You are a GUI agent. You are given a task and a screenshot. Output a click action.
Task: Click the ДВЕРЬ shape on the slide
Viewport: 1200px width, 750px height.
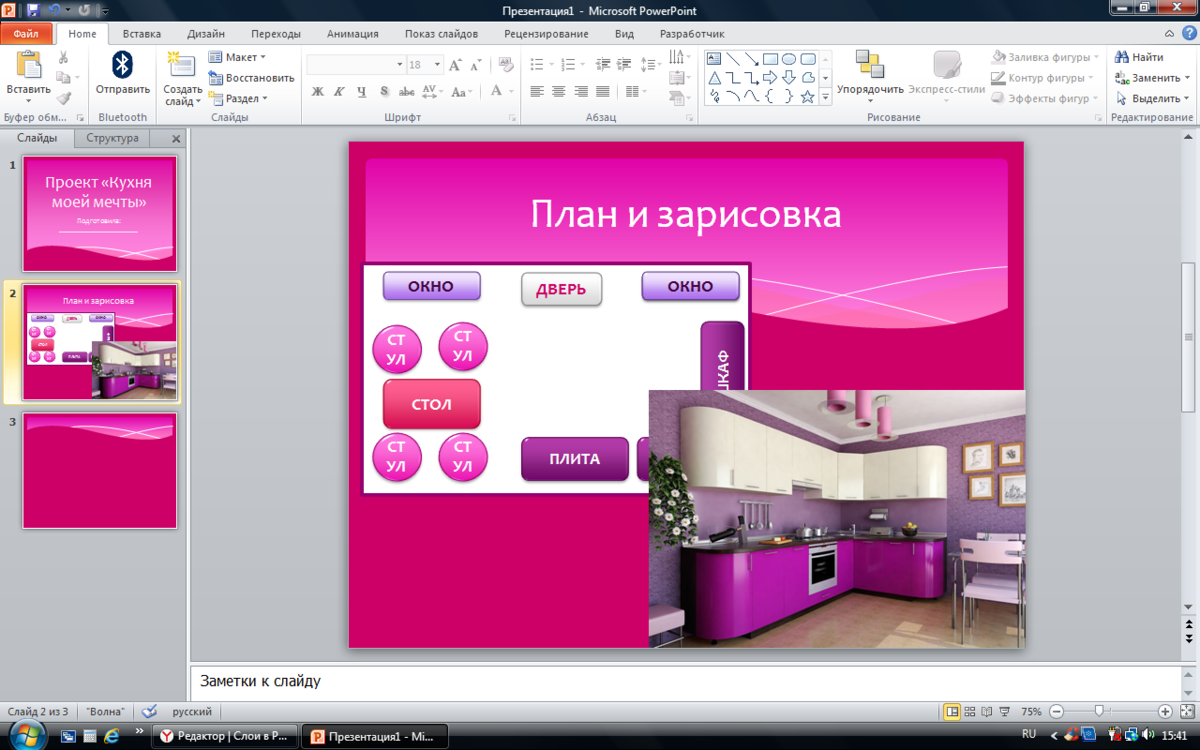click(561, 289)
